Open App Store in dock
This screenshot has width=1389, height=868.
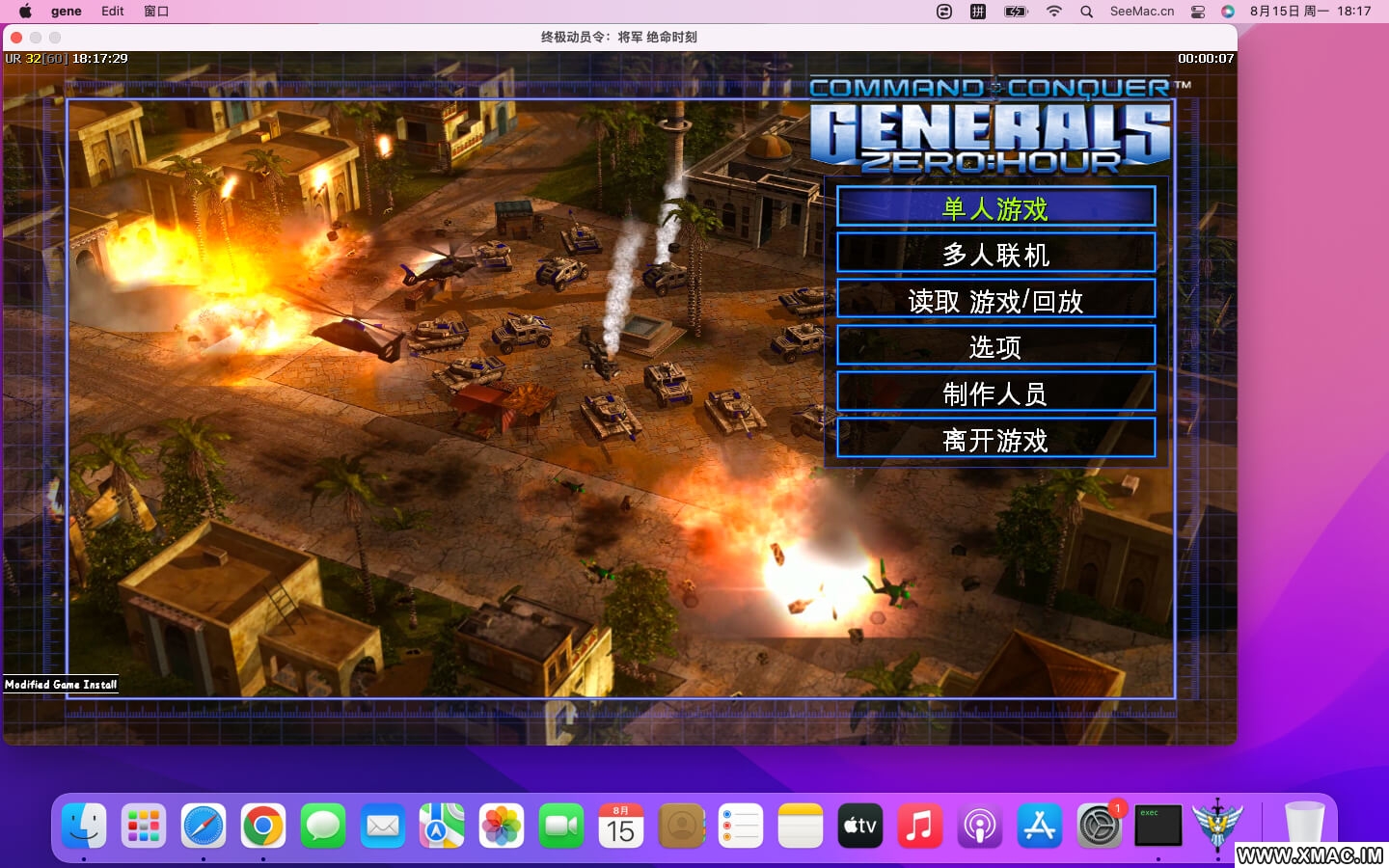pos(1040,827)
